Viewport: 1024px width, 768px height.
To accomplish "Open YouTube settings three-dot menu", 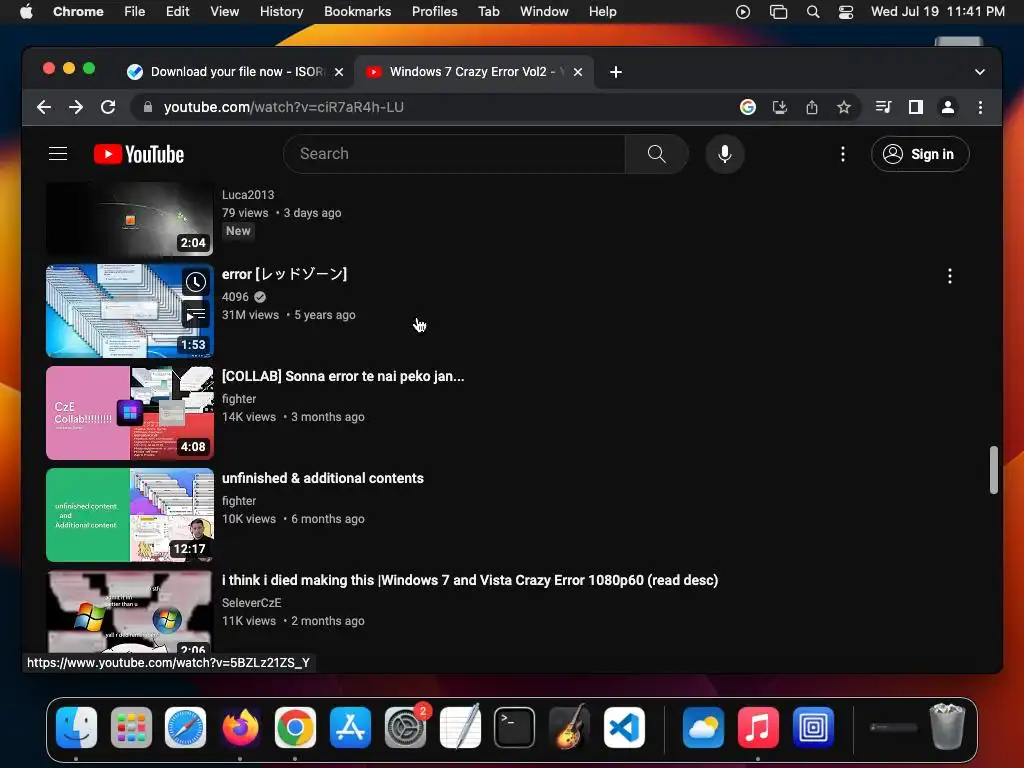I will coord(842,154).
